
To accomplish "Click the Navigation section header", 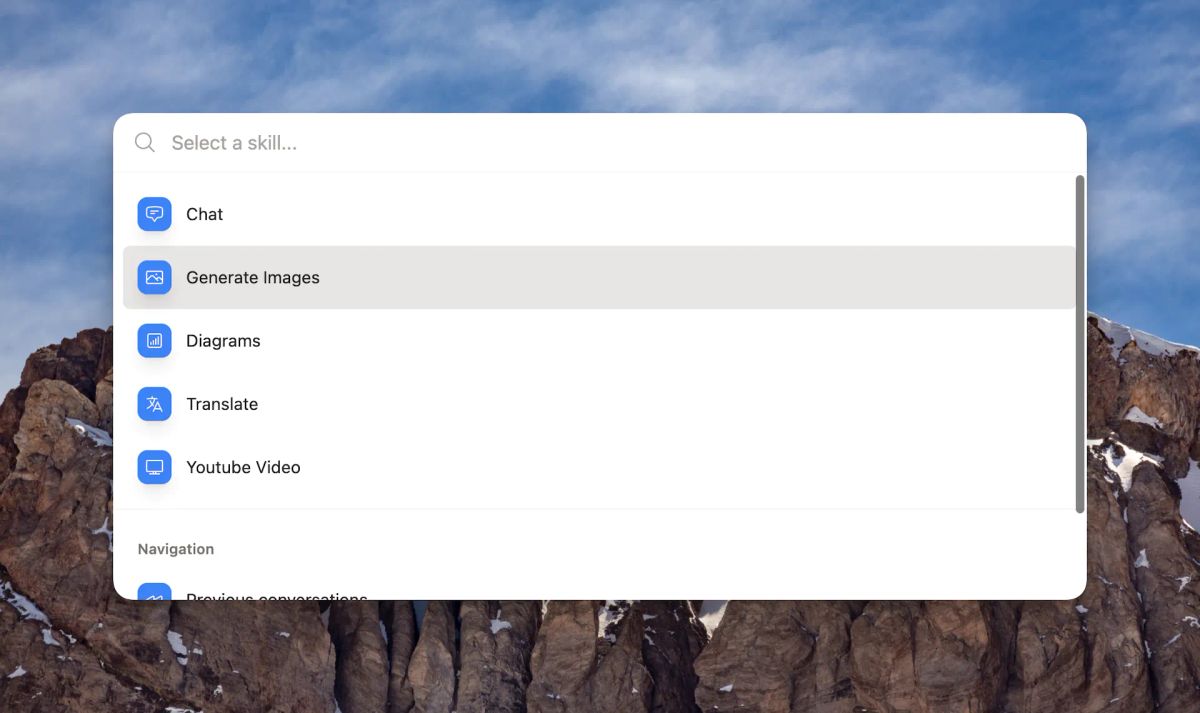I will click(x=176, y=549).
